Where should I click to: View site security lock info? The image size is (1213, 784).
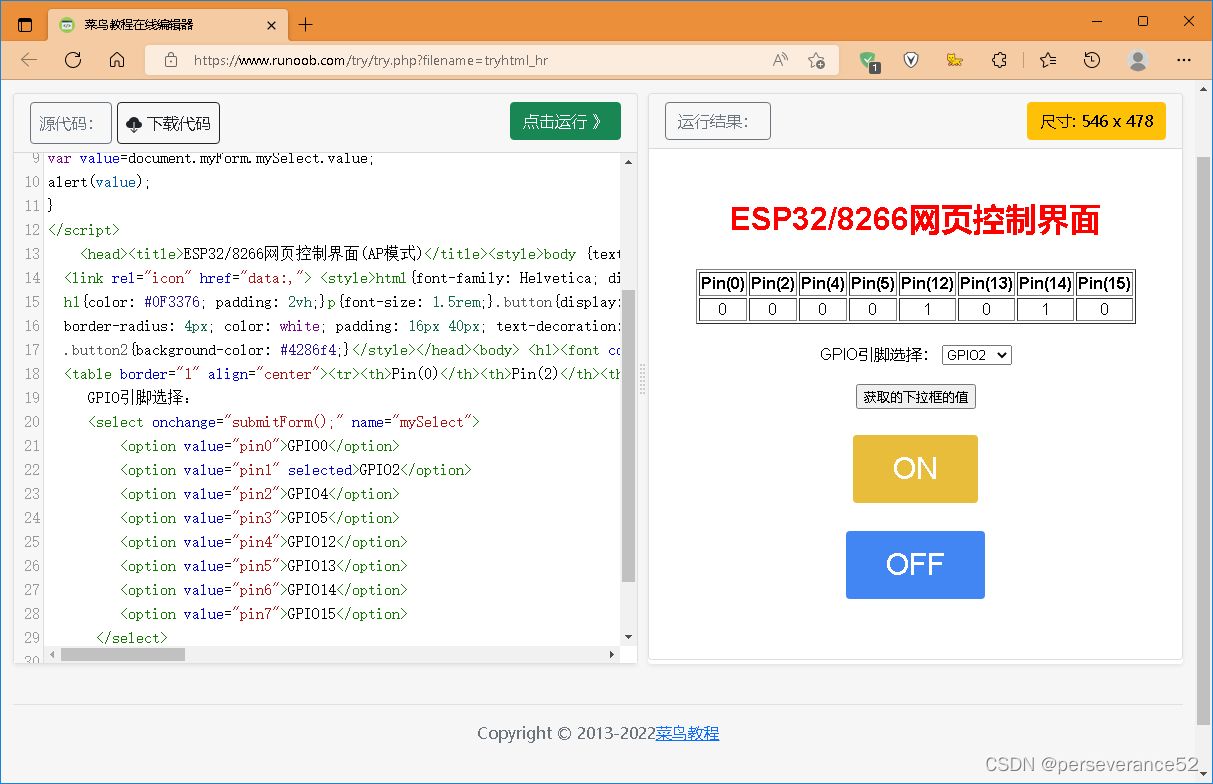tap(170, 60)
